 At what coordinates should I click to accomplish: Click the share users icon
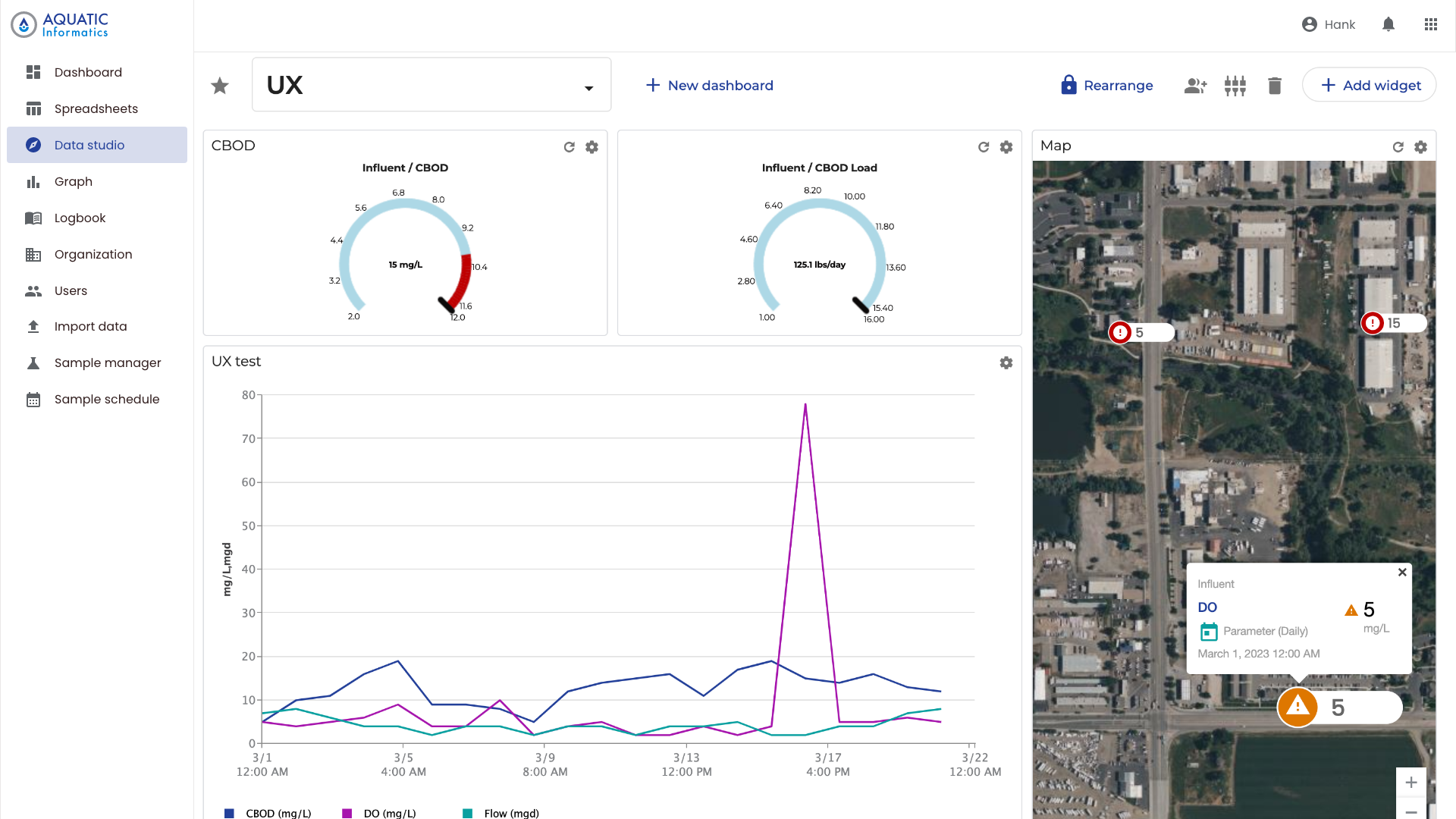(1195, 86)
